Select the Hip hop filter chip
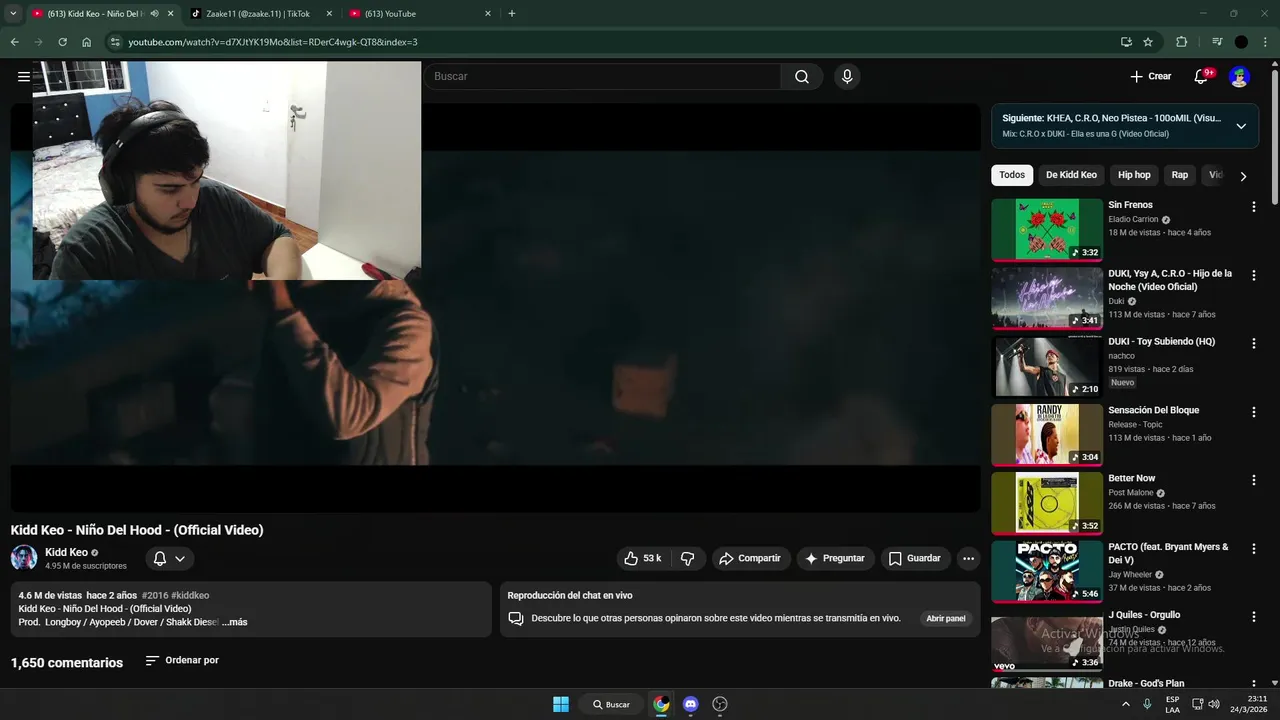 coord(1134,175)
